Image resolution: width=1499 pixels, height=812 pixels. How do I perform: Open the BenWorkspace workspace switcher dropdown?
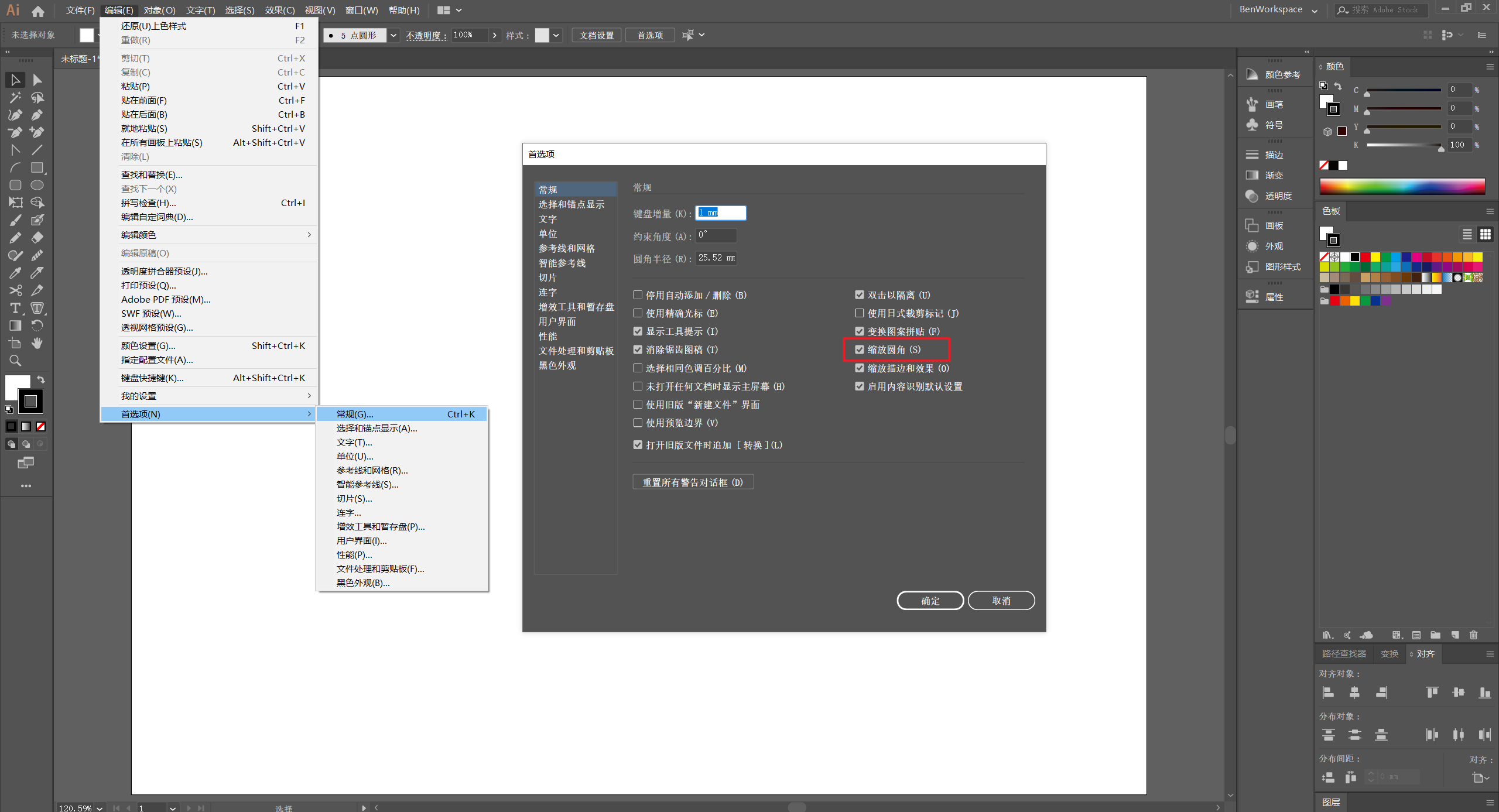coord(1315,10)
